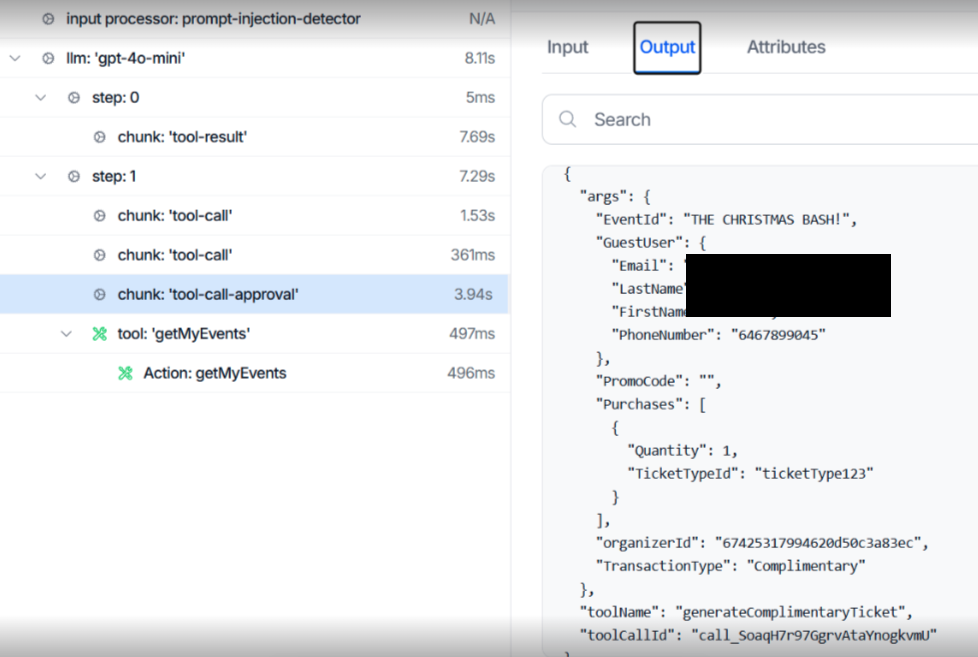Click the gear icon next to step: 1
The height and width of the screenshot is (657, 978).
pos(74,176)
